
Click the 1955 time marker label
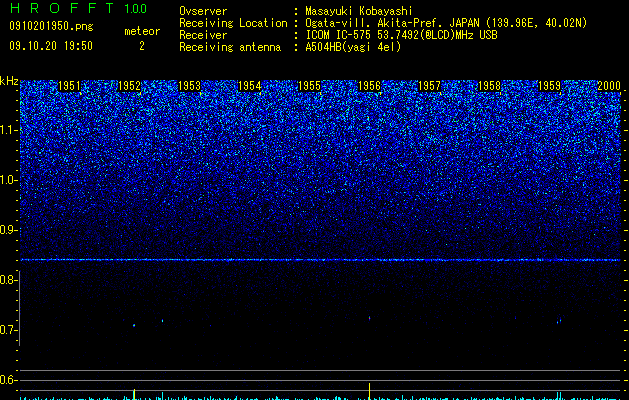click(309, 86)
